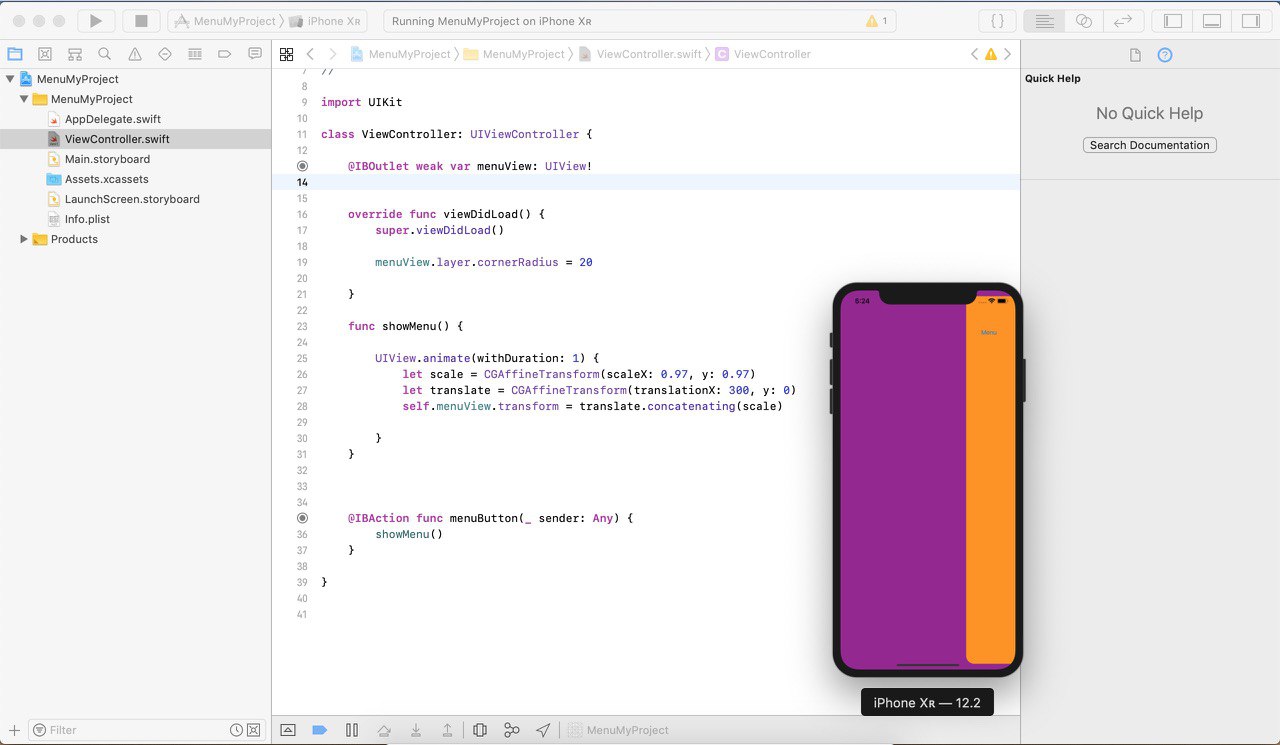Click the Search Documentation button

coord(1150,145)
